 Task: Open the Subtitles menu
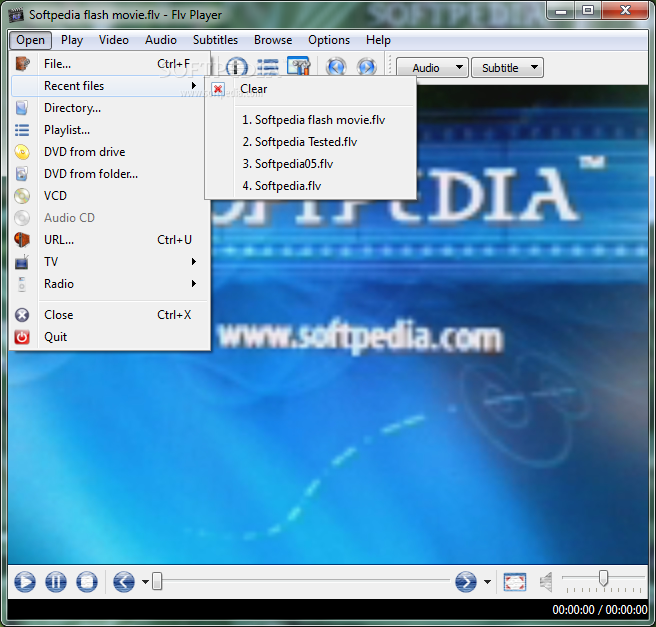(x=215, y=40)
